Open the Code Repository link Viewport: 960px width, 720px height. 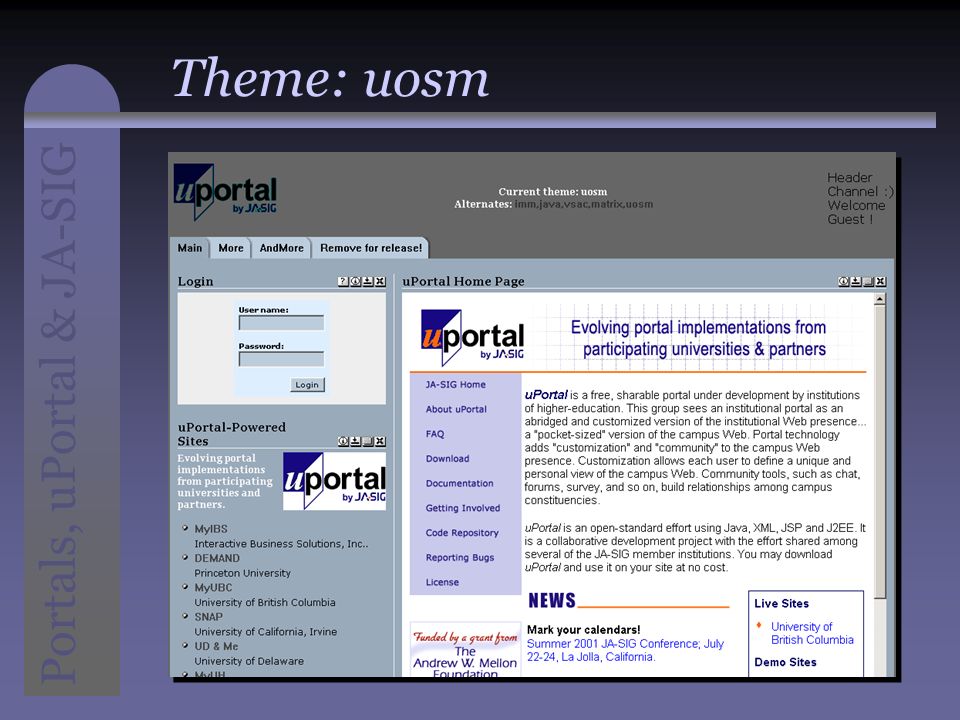click(x=462, y=533)
